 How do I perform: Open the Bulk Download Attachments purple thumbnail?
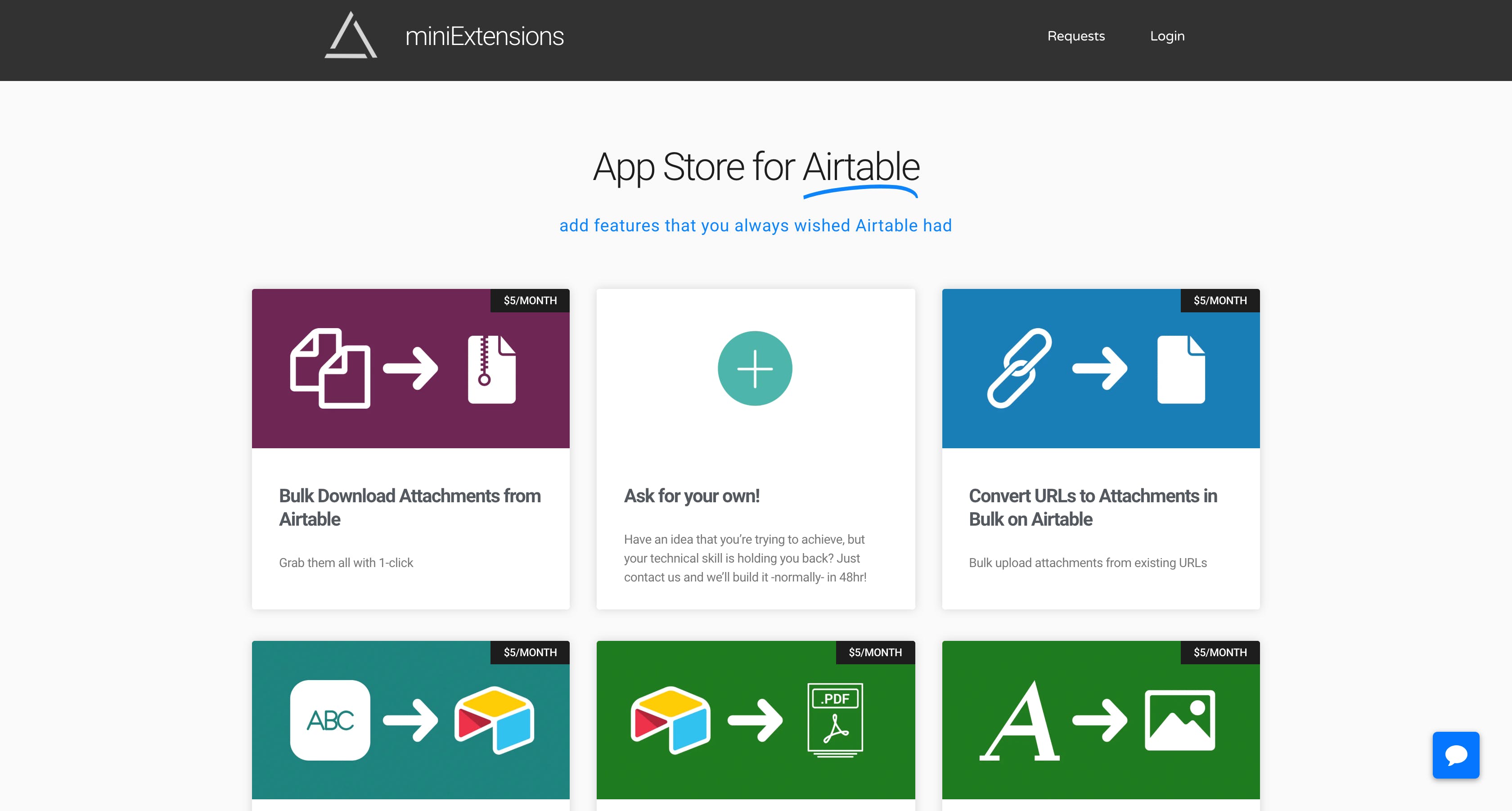(x=410, y=369)
